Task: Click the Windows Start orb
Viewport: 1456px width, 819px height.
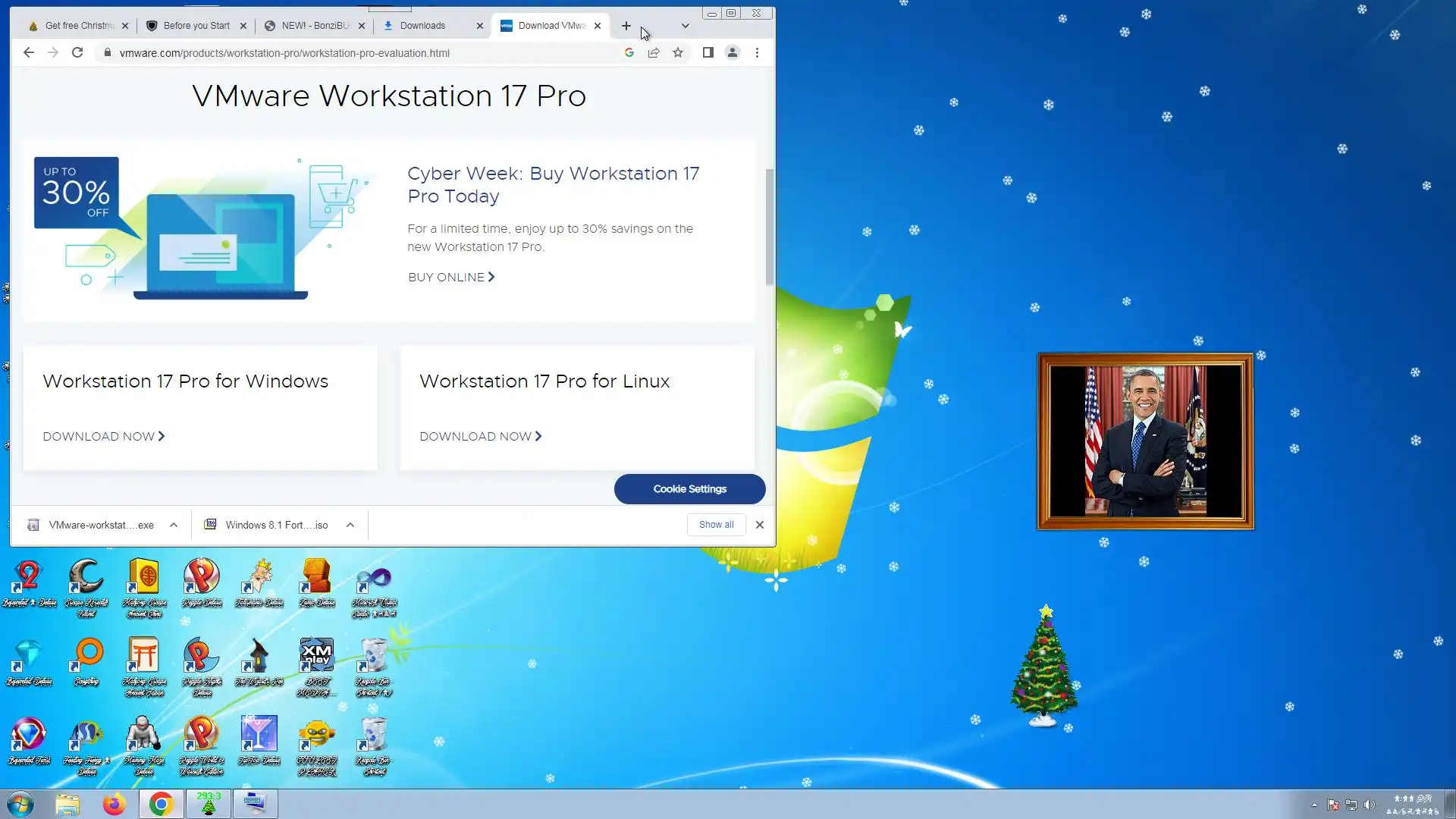Action: (x=20, y=804)
